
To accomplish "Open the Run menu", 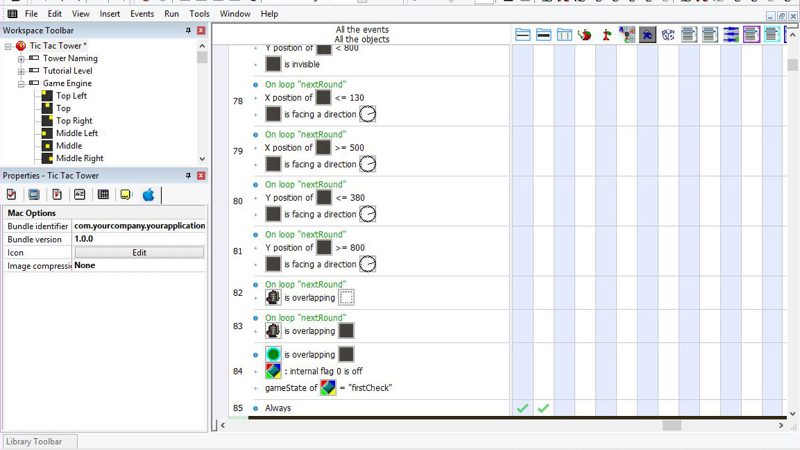I will coord(171,14).
